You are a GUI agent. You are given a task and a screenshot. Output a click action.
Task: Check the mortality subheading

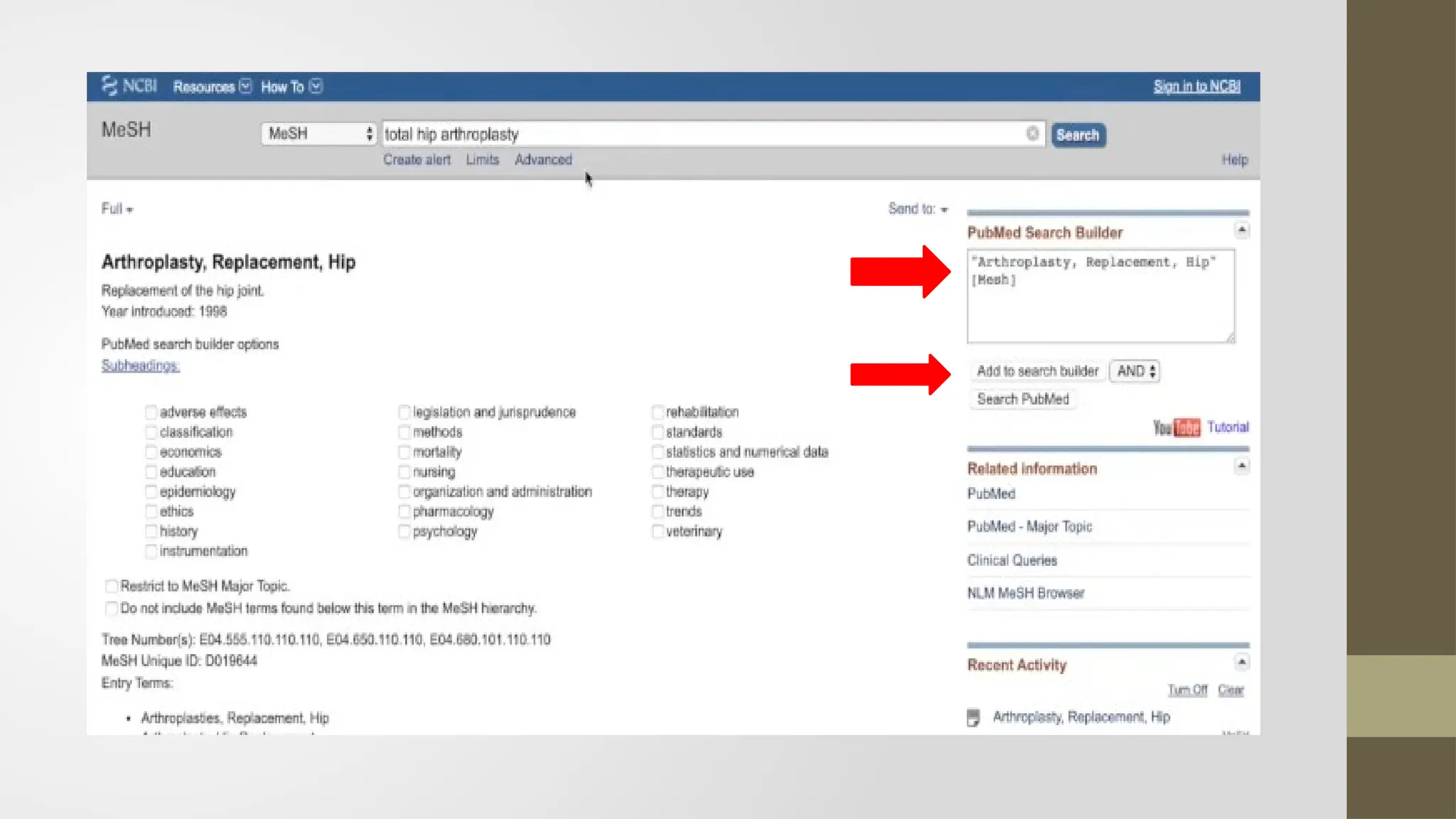(405, 452)
